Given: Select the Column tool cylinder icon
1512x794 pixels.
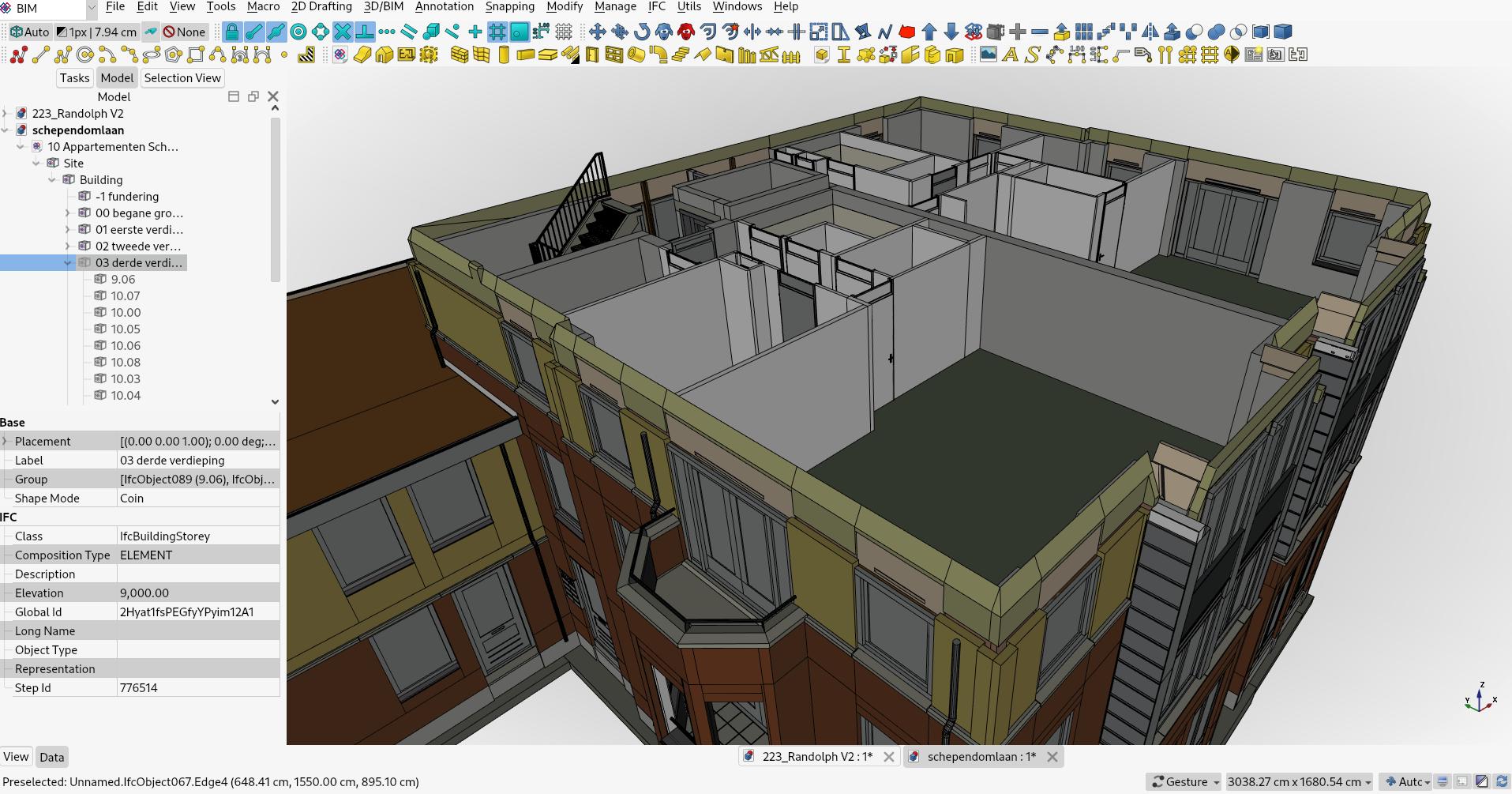Looking at the screenshot, I should pos(503,55).
